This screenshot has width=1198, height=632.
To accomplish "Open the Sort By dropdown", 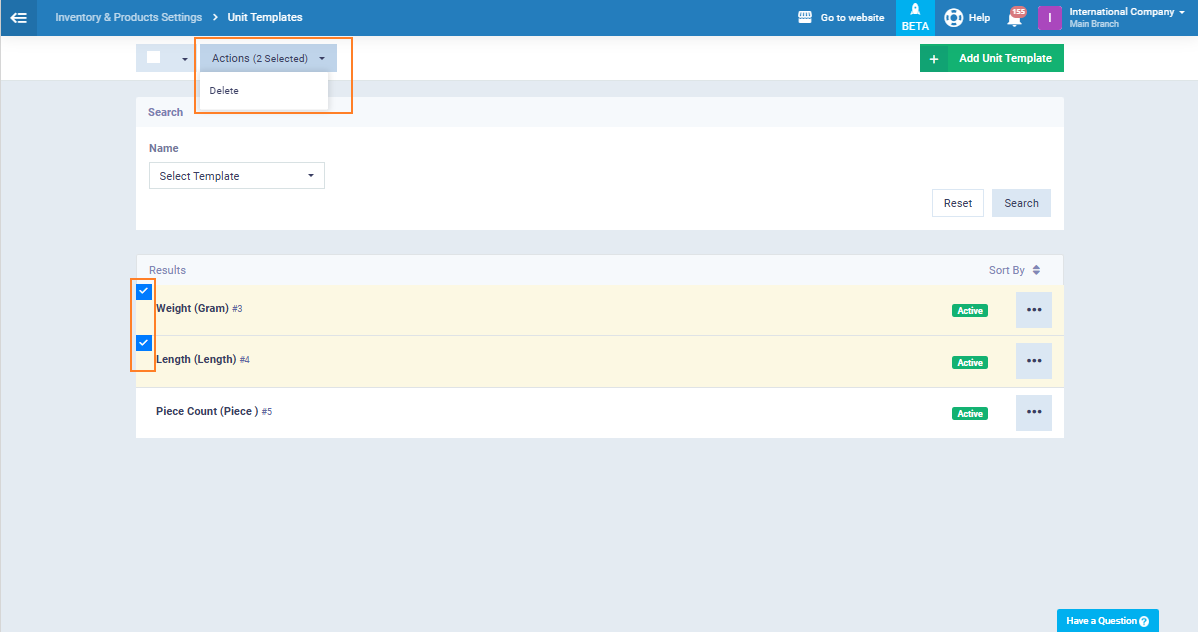I will click(1014, 270).
